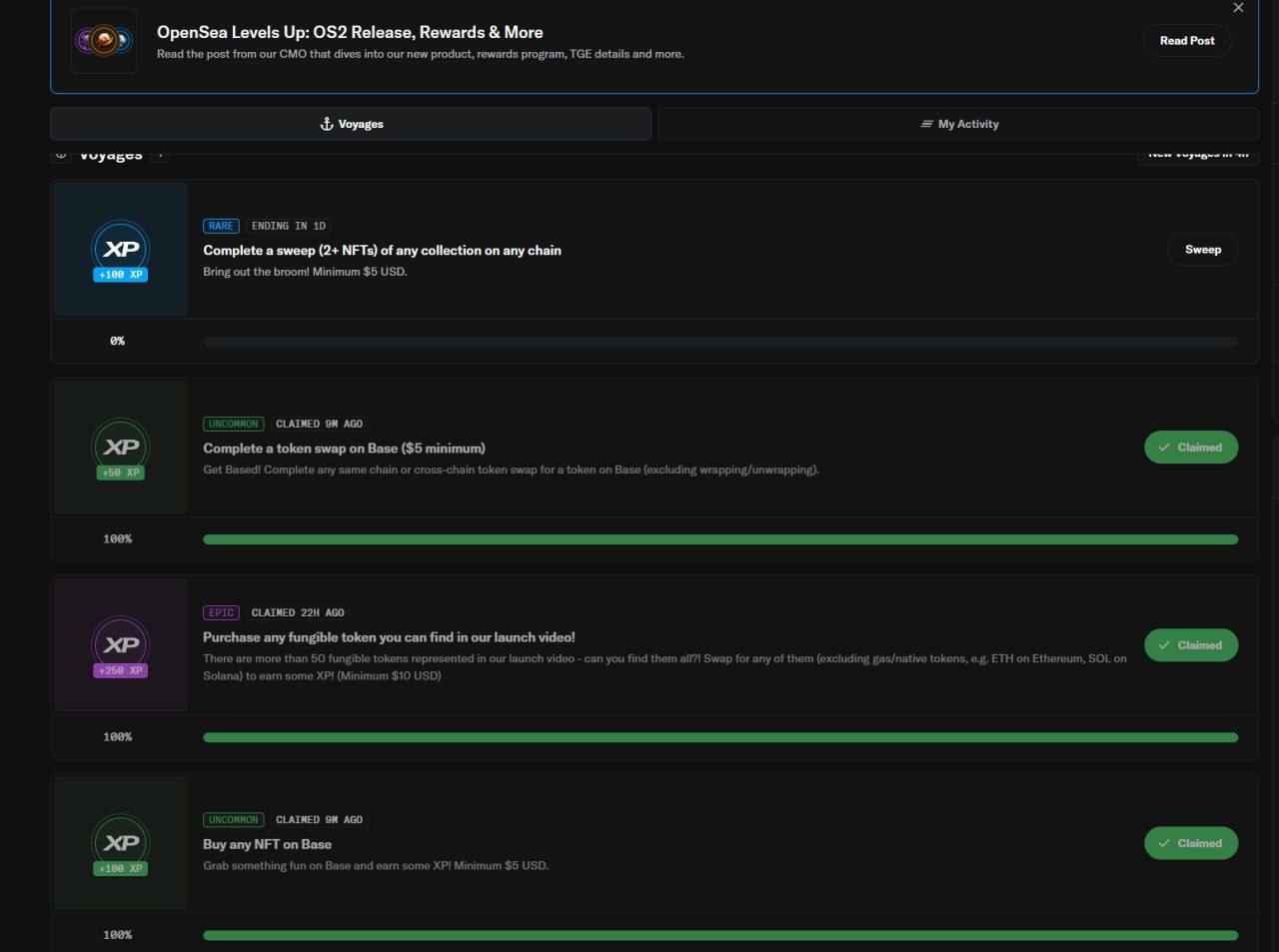1279x952 pixels.
Task: Click the 100% value under the launch video voyage
Action: [x=117, y=736]
